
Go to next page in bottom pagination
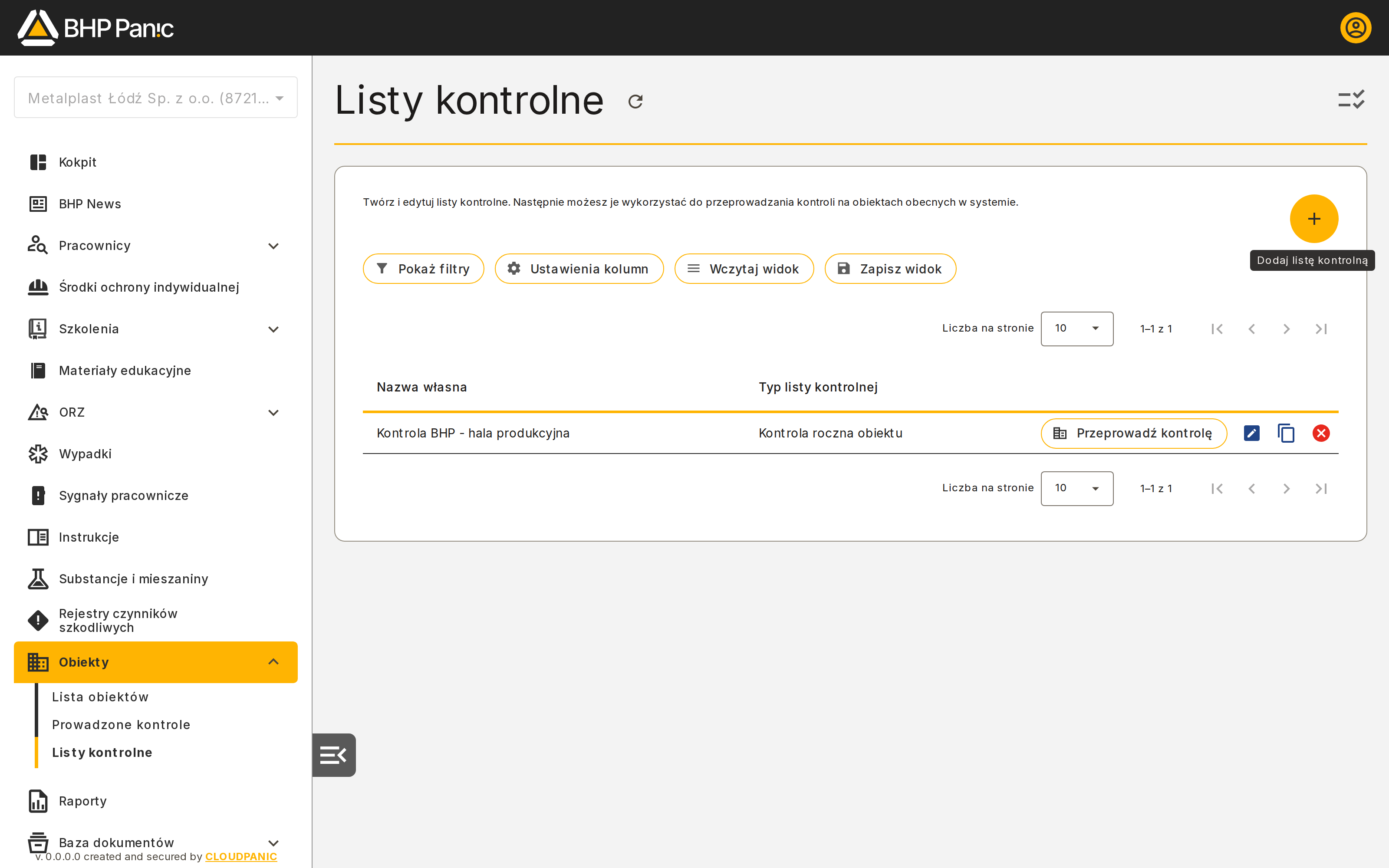1286,489
